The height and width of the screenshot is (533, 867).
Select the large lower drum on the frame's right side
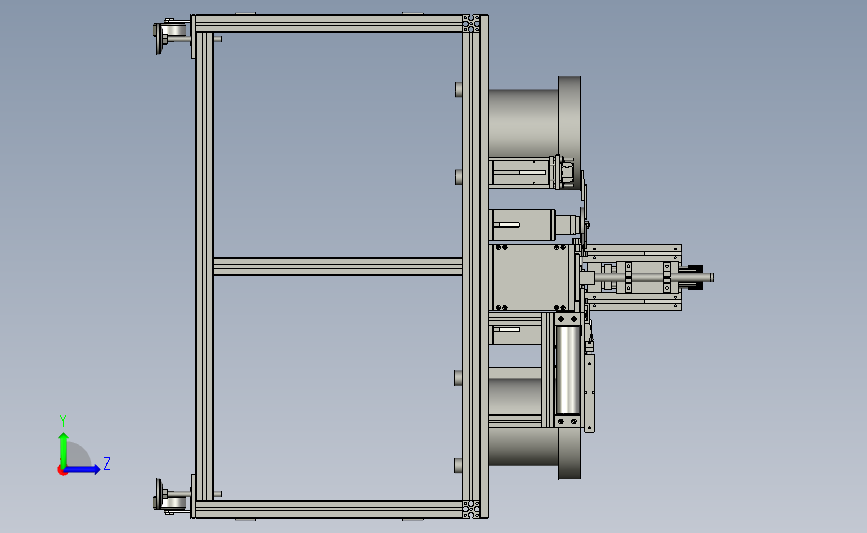pyautogui.click(x=534, y=451)
